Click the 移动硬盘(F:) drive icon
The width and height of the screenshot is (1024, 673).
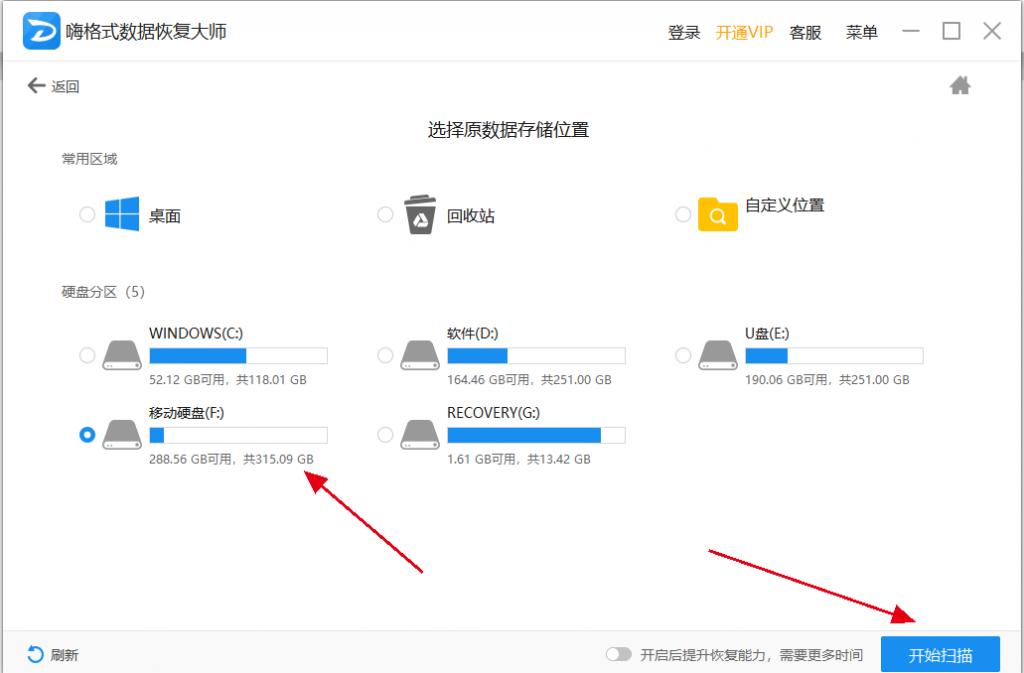point(122,435)
